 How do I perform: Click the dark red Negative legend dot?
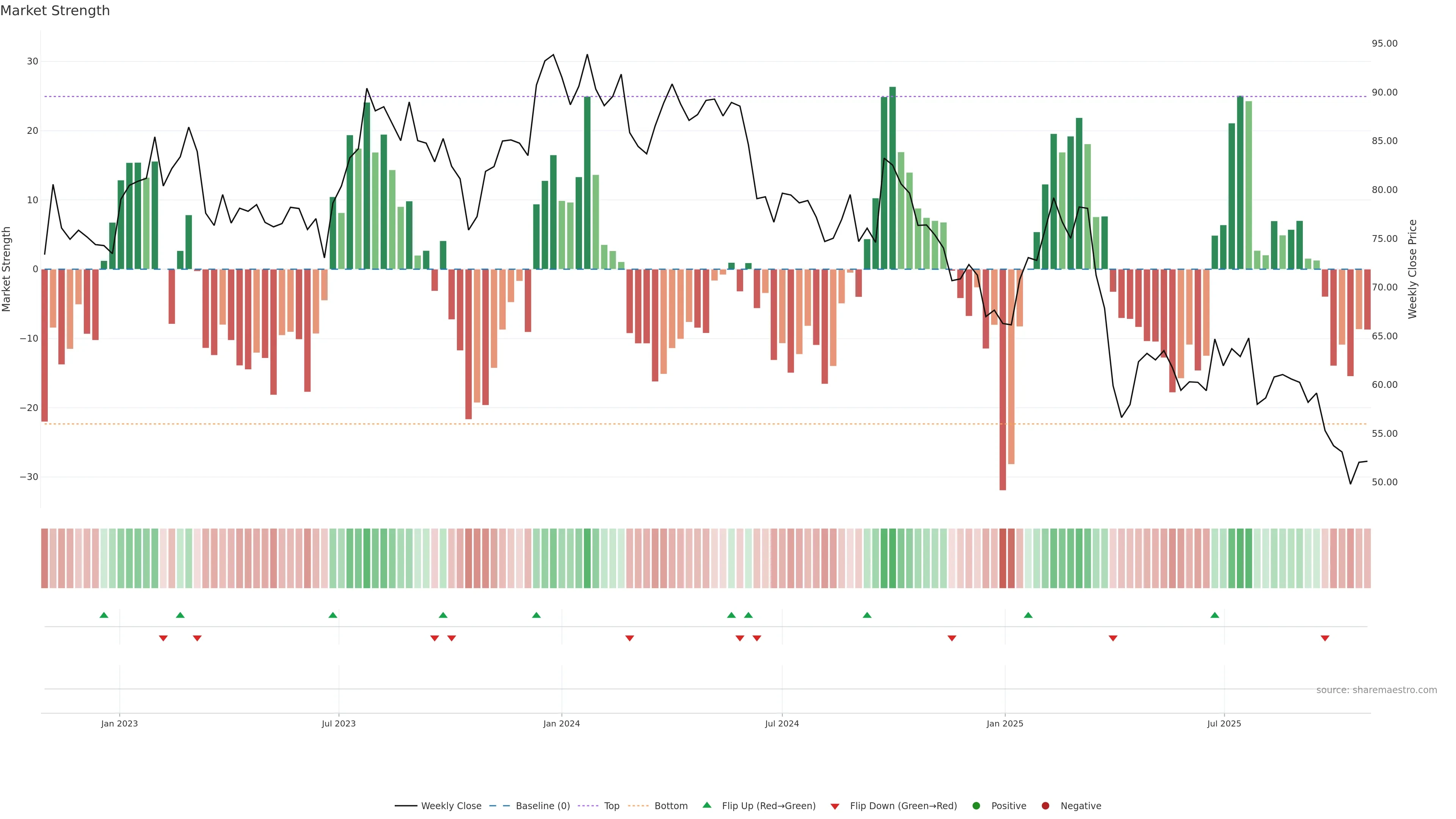1045,806
